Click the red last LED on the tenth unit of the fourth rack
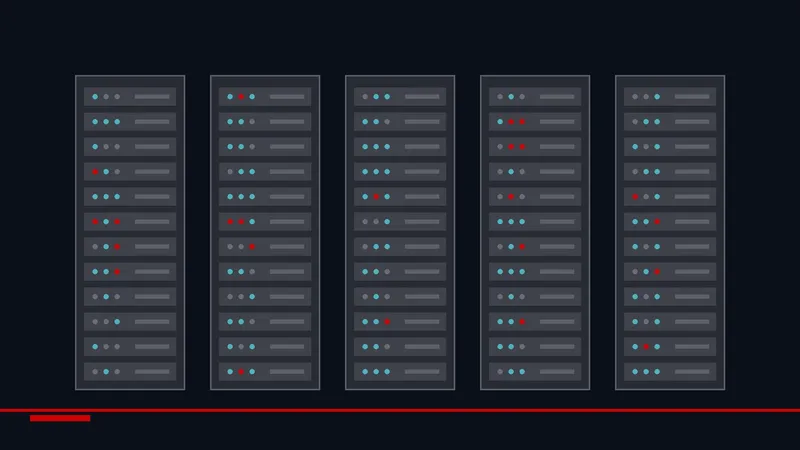 coord(522,321)
